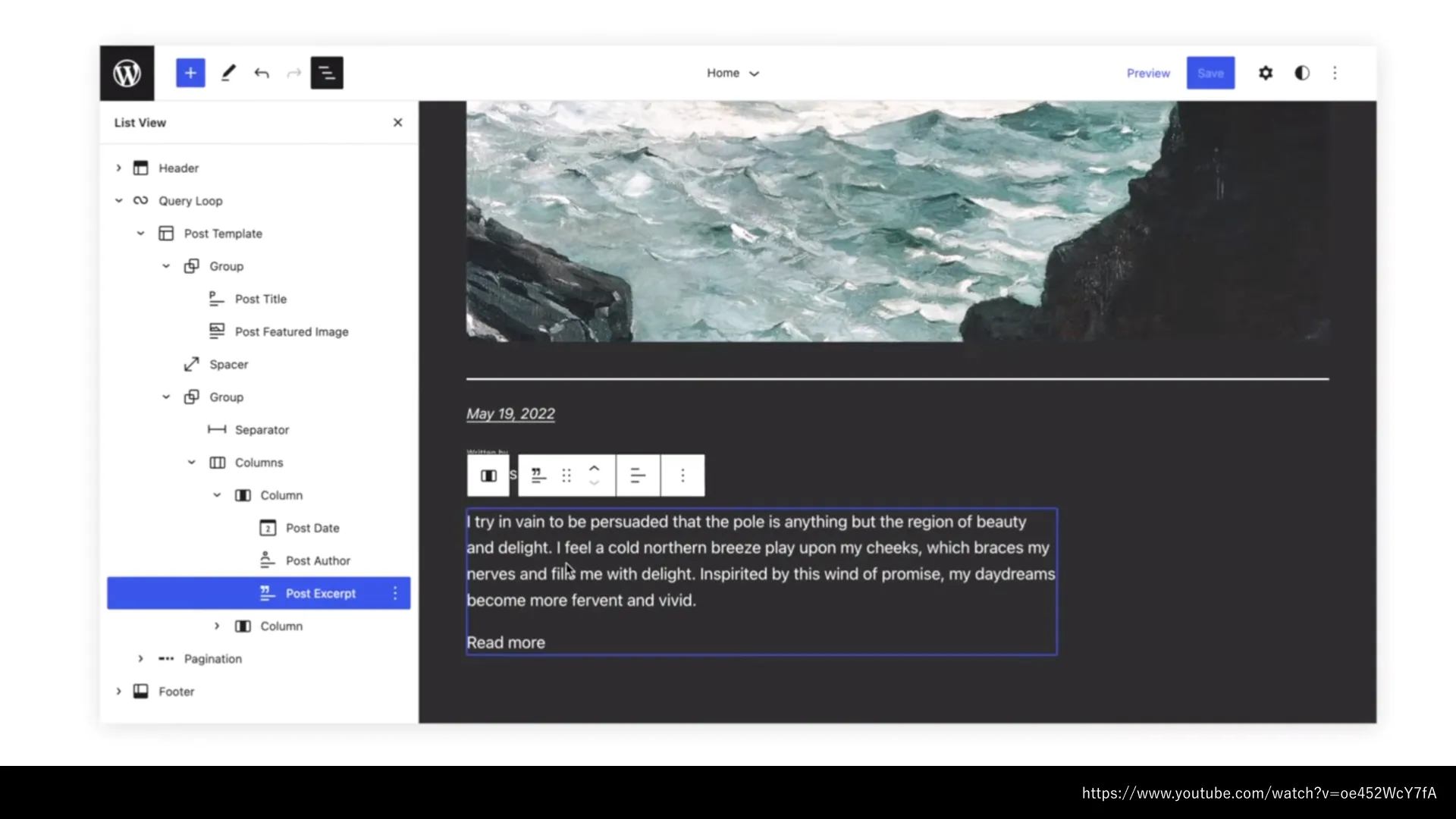The width and height of the screenshot is (1456, 819).
Task: Open the Home template dropdown
Action: 732,73
